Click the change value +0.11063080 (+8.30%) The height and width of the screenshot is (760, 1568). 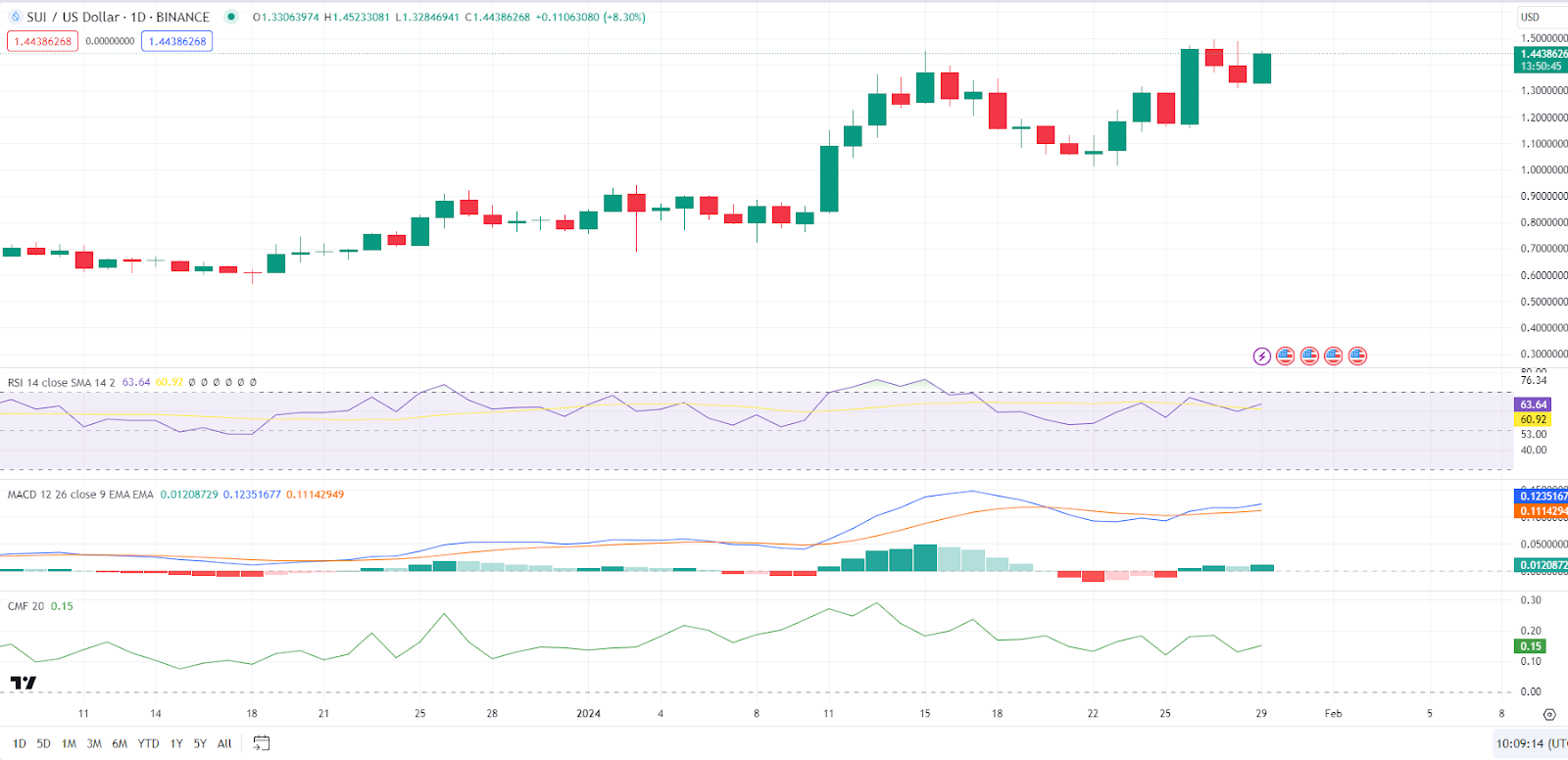pyautogui.click(x=591, y=17)
